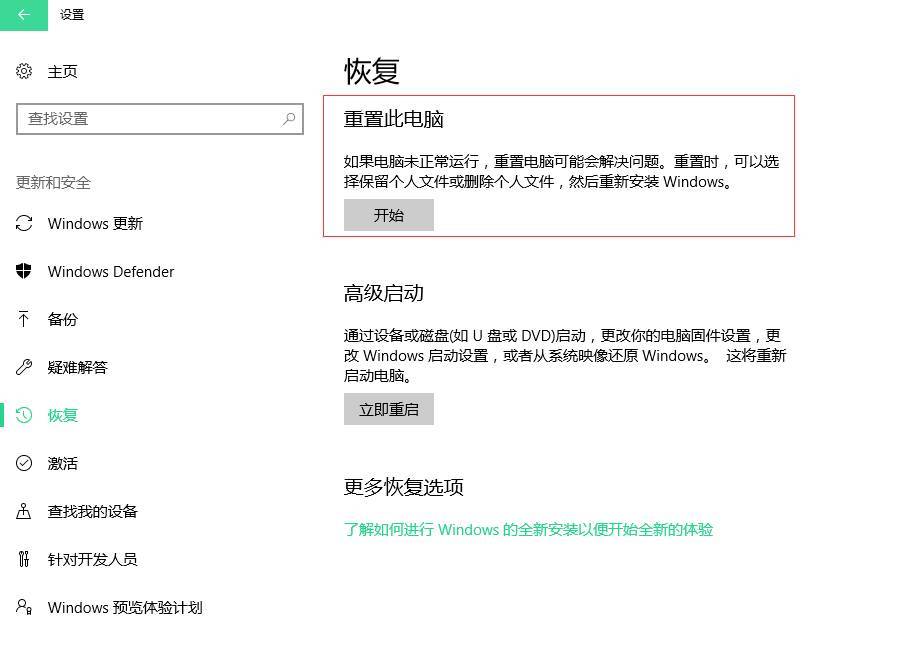The width and height of the screenshot is (908, 661).
Task: Click the 开始 button to reset PC
Action: point(389,215)
